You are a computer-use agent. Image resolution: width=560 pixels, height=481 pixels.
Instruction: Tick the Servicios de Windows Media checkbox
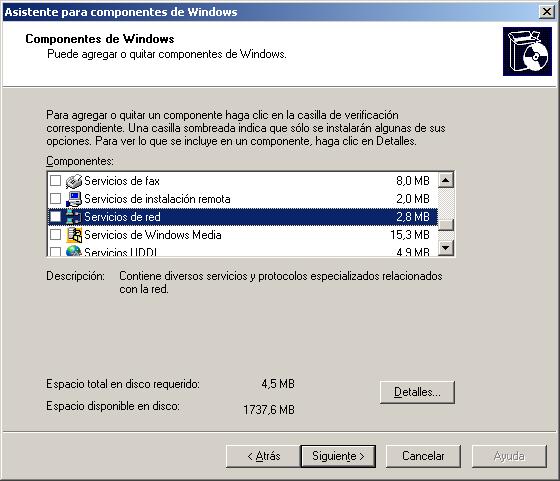pos(55,234)
